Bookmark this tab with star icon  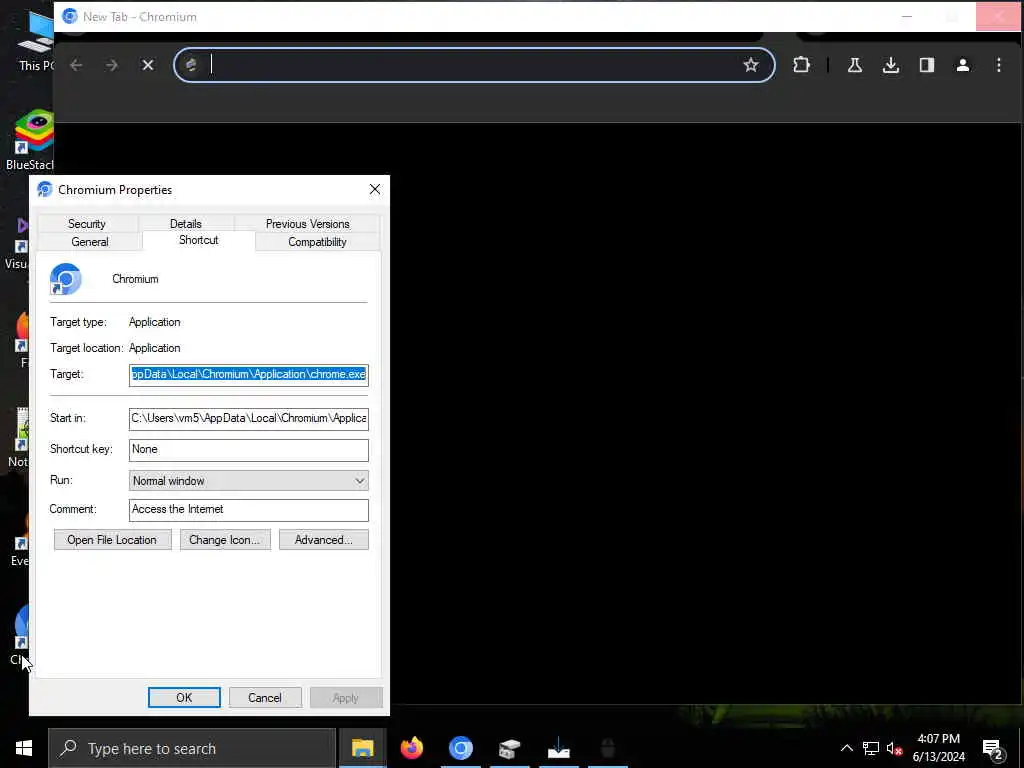coord(751,65)
